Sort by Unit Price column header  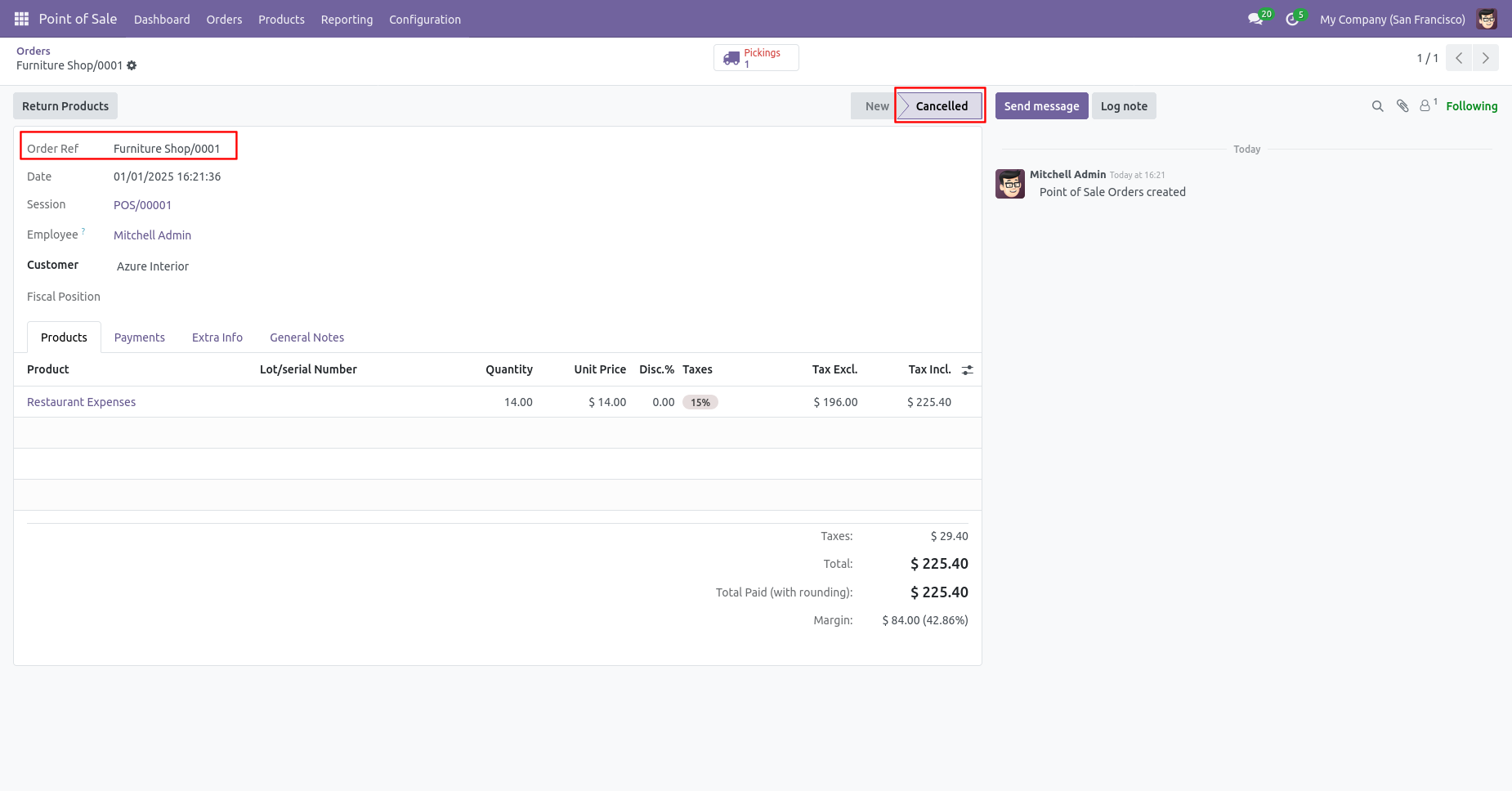(600, 369)
